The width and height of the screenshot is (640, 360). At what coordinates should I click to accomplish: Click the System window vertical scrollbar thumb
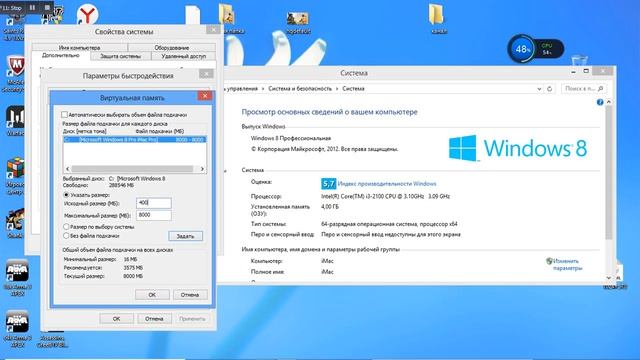tap(609, 173)
